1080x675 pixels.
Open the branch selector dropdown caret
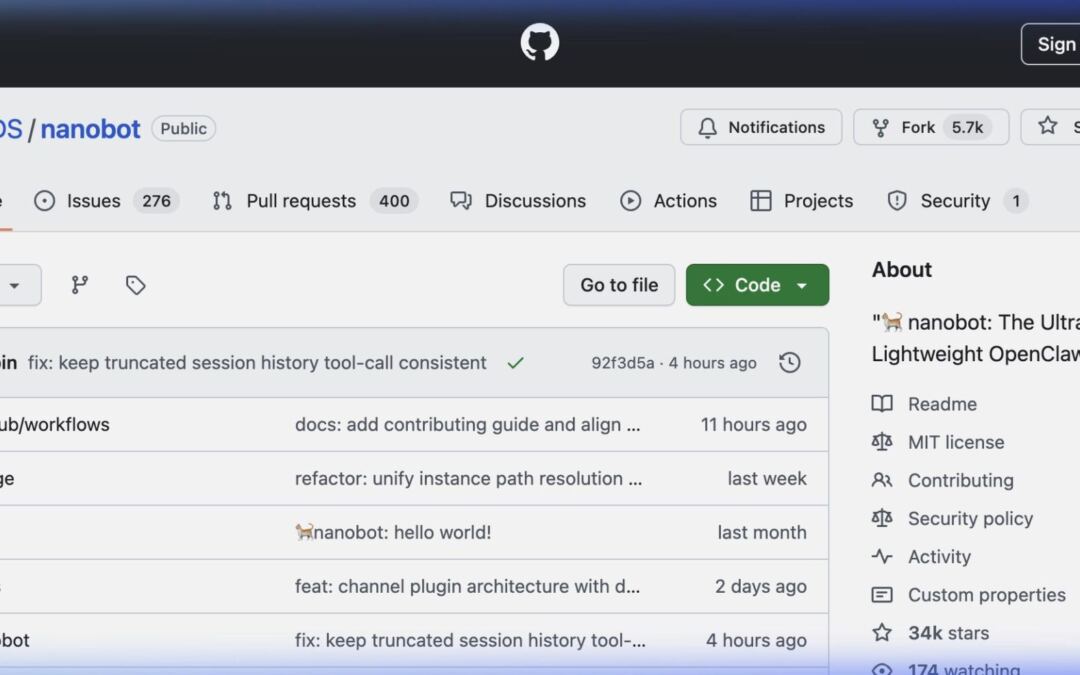[15, 285]
